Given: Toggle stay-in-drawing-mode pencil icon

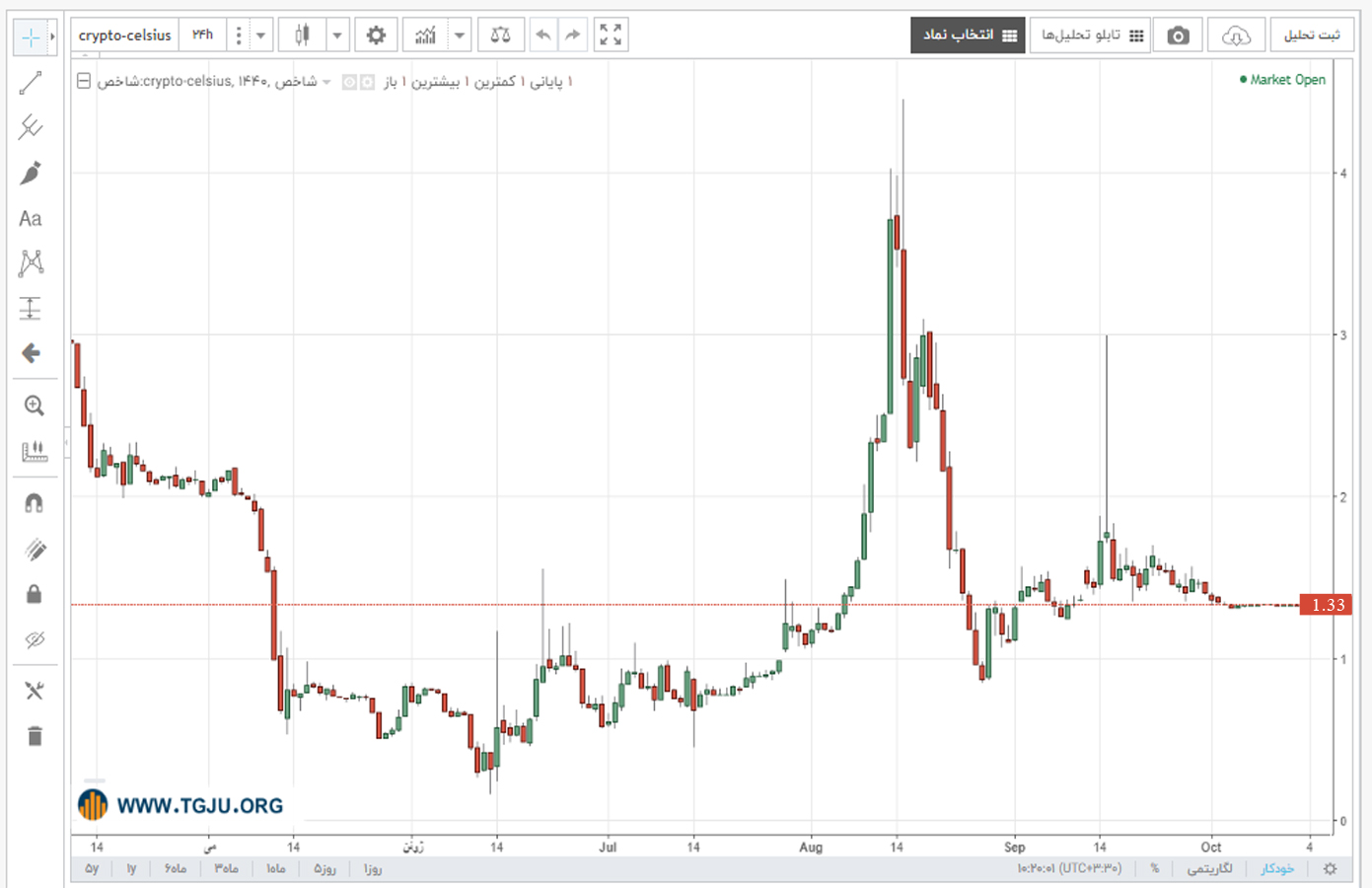Looking at the screenshot, I should (x=35, y=550).
